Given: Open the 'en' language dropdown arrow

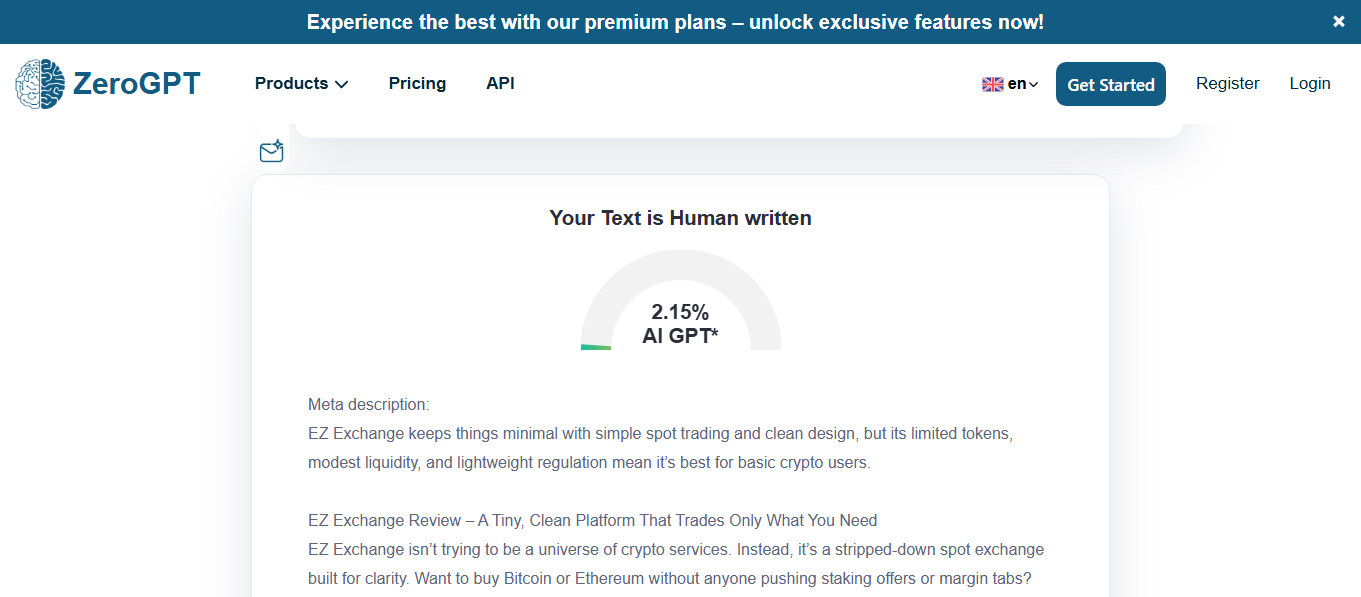Looking at the screenshot, I should tap(1034, 85).
